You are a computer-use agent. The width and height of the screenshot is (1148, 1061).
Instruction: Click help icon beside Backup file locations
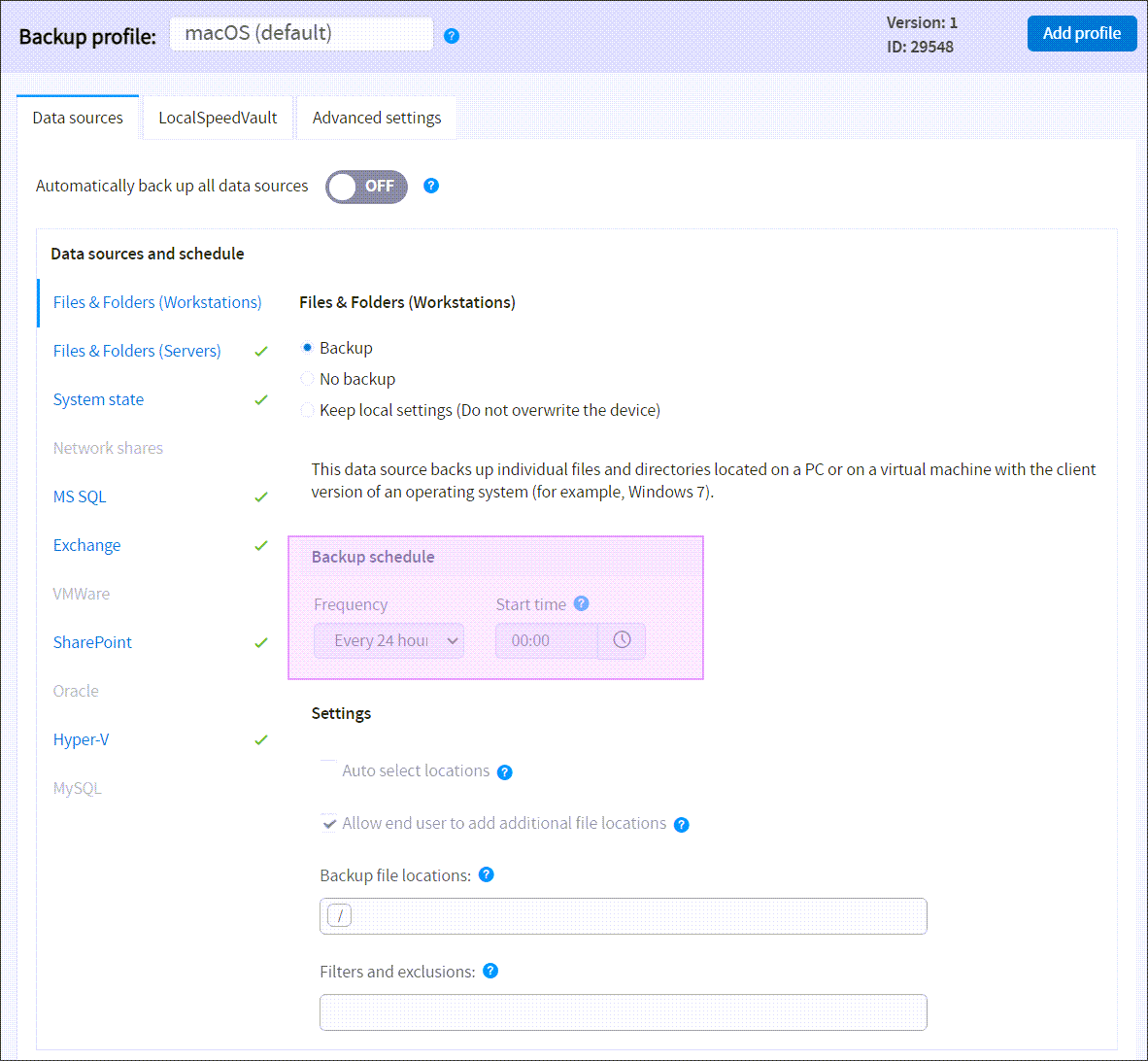point(487,874)
